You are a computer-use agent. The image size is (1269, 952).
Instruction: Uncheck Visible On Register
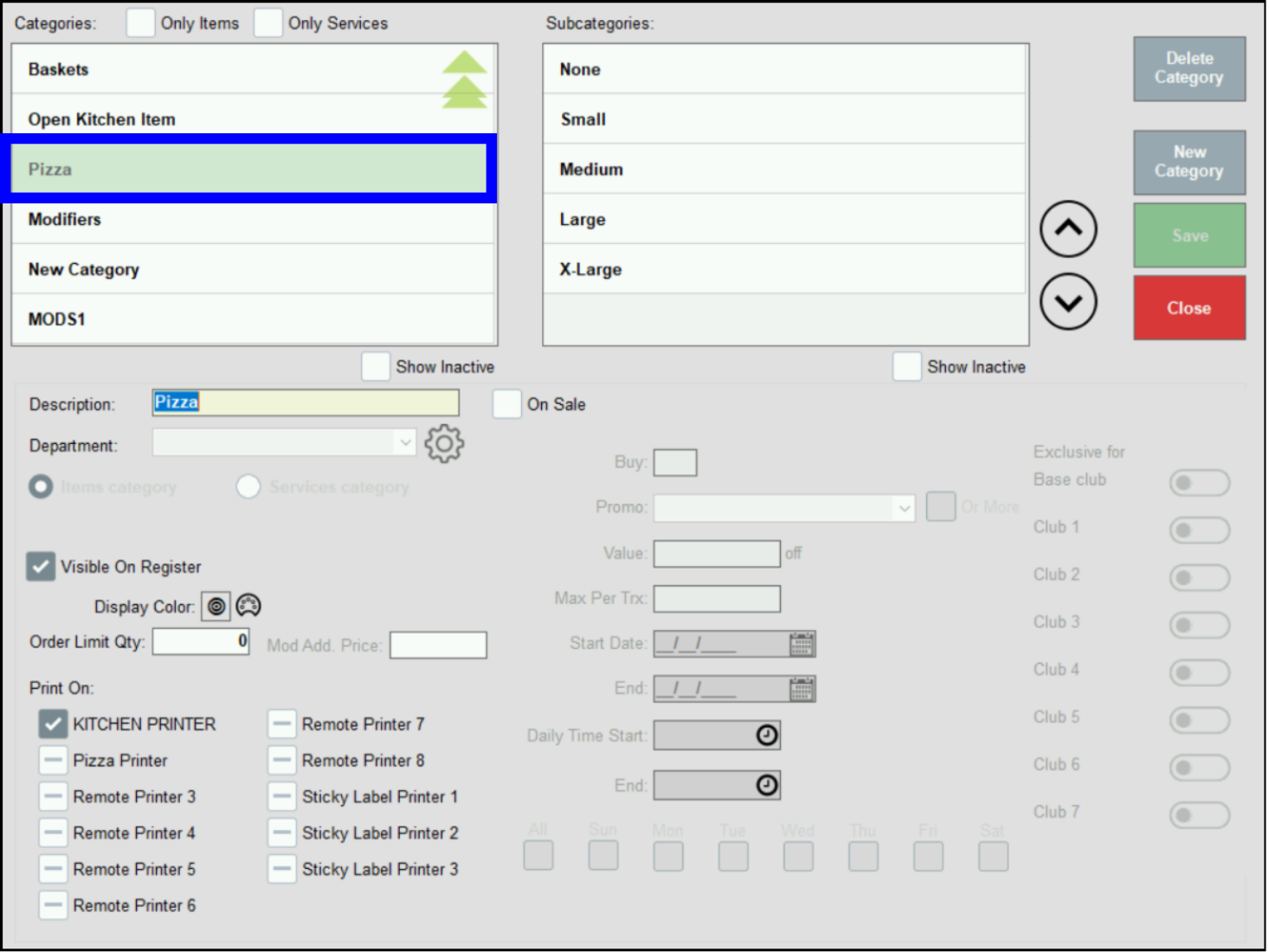pos(41,567)
